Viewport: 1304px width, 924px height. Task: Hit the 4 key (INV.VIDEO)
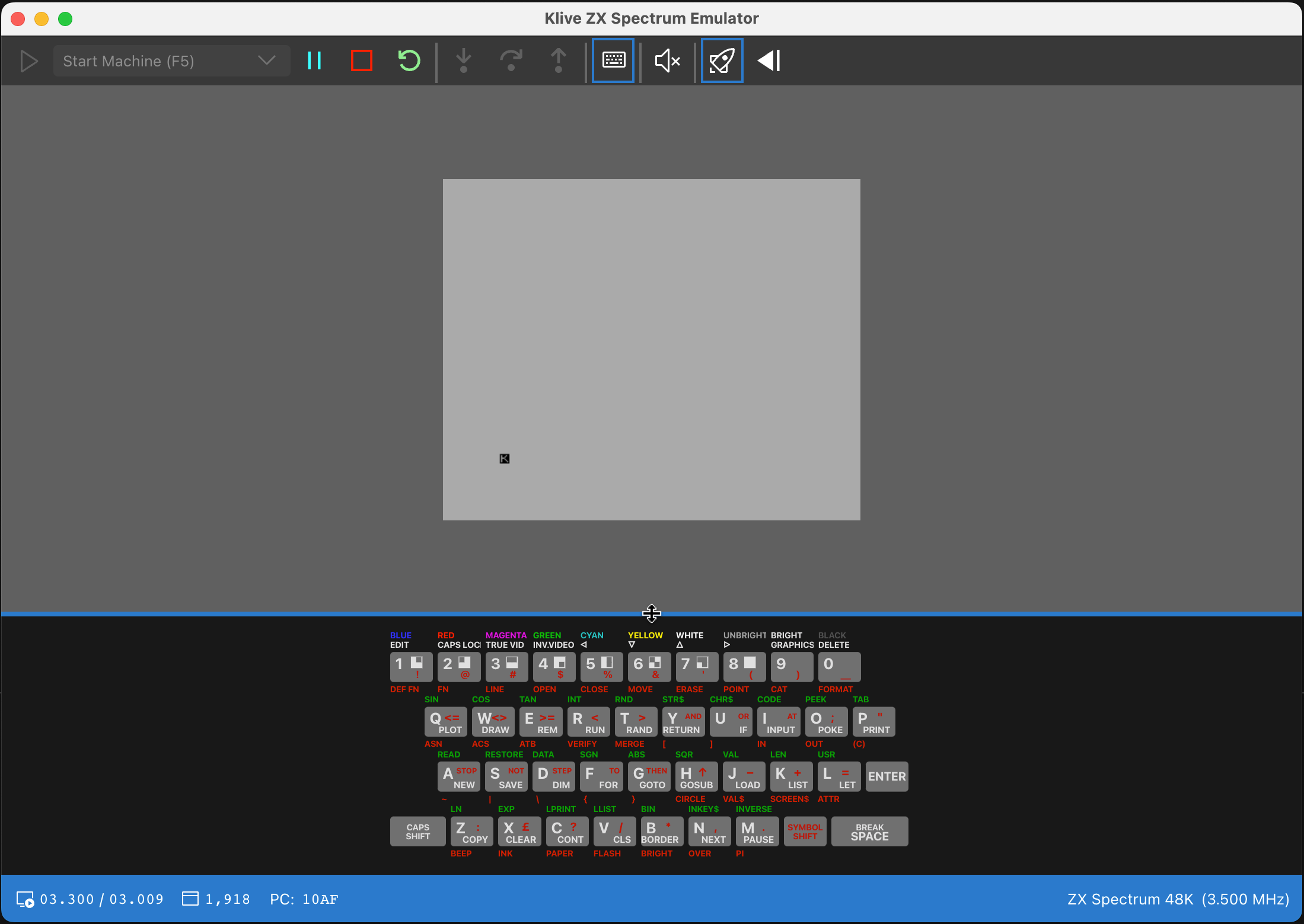coord(554,667)
